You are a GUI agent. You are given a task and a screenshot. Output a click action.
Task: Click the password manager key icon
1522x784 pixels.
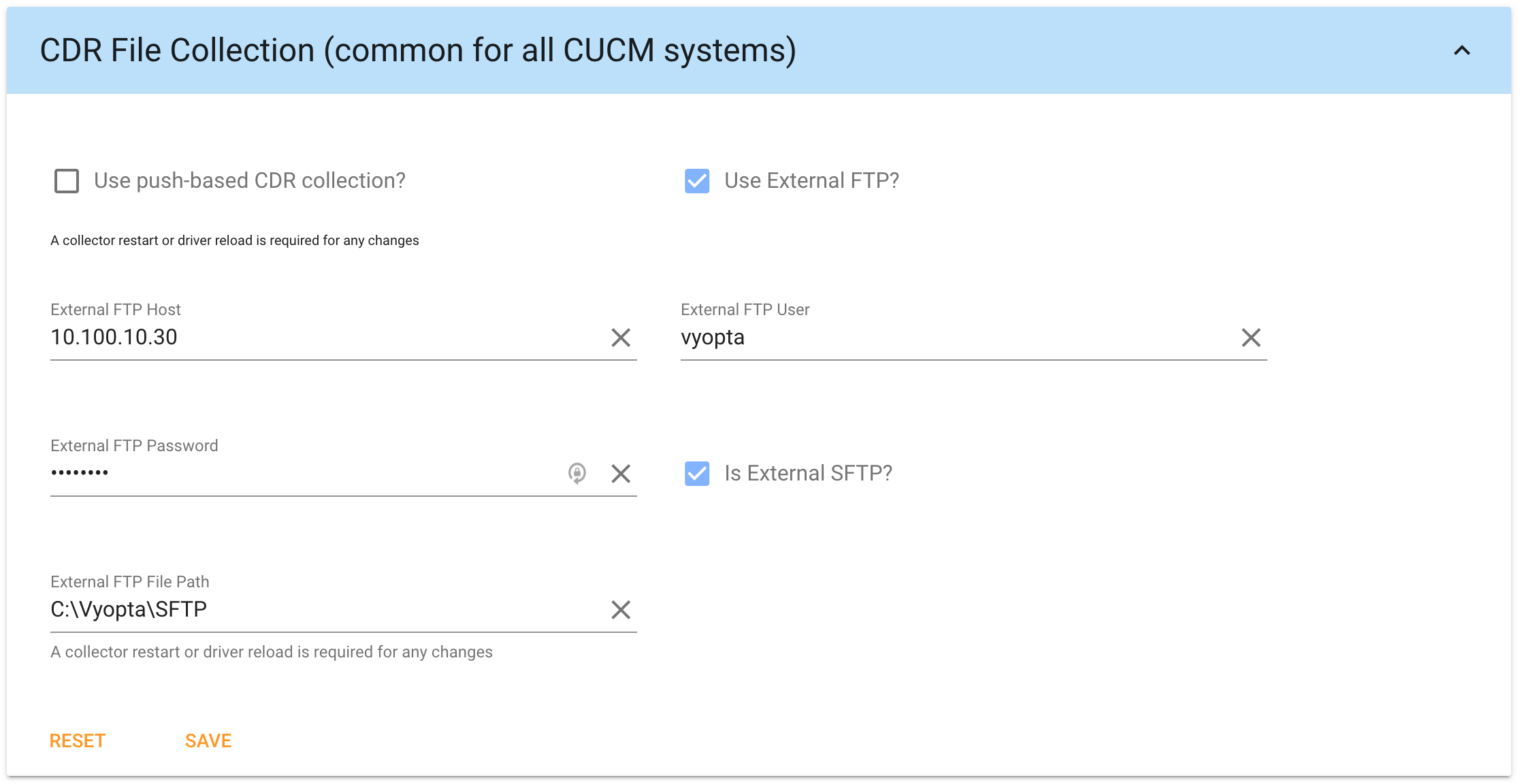[x=577, y=473]
